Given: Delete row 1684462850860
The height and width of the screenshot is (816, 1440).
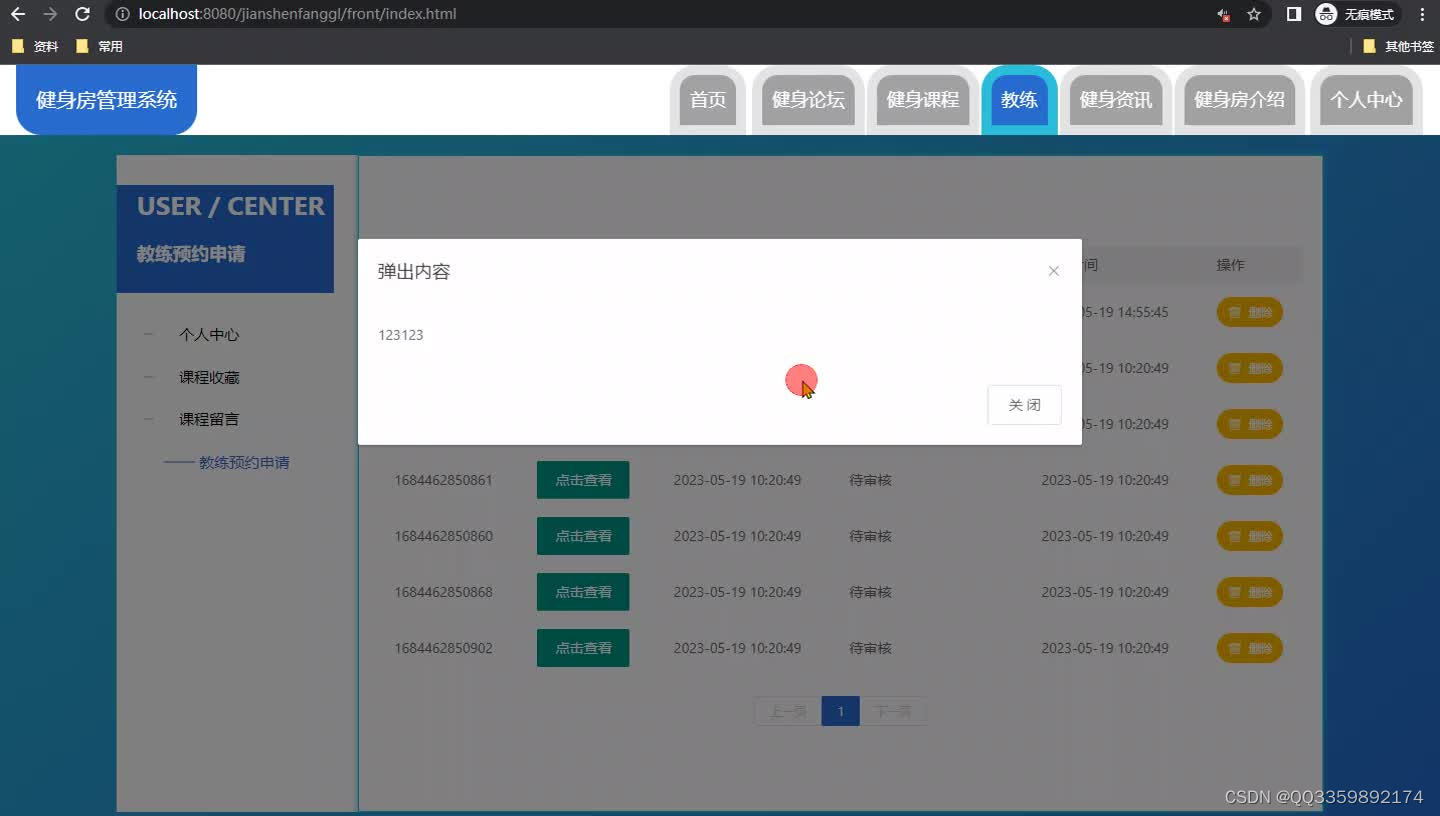Looking at the screenshot, I should (1249, 536).
